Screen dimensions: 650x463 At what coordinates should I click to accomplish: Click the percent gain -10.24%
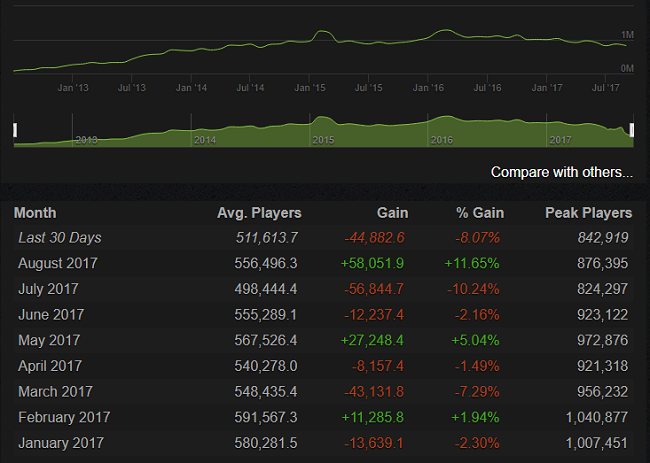(x=473, y=289)
